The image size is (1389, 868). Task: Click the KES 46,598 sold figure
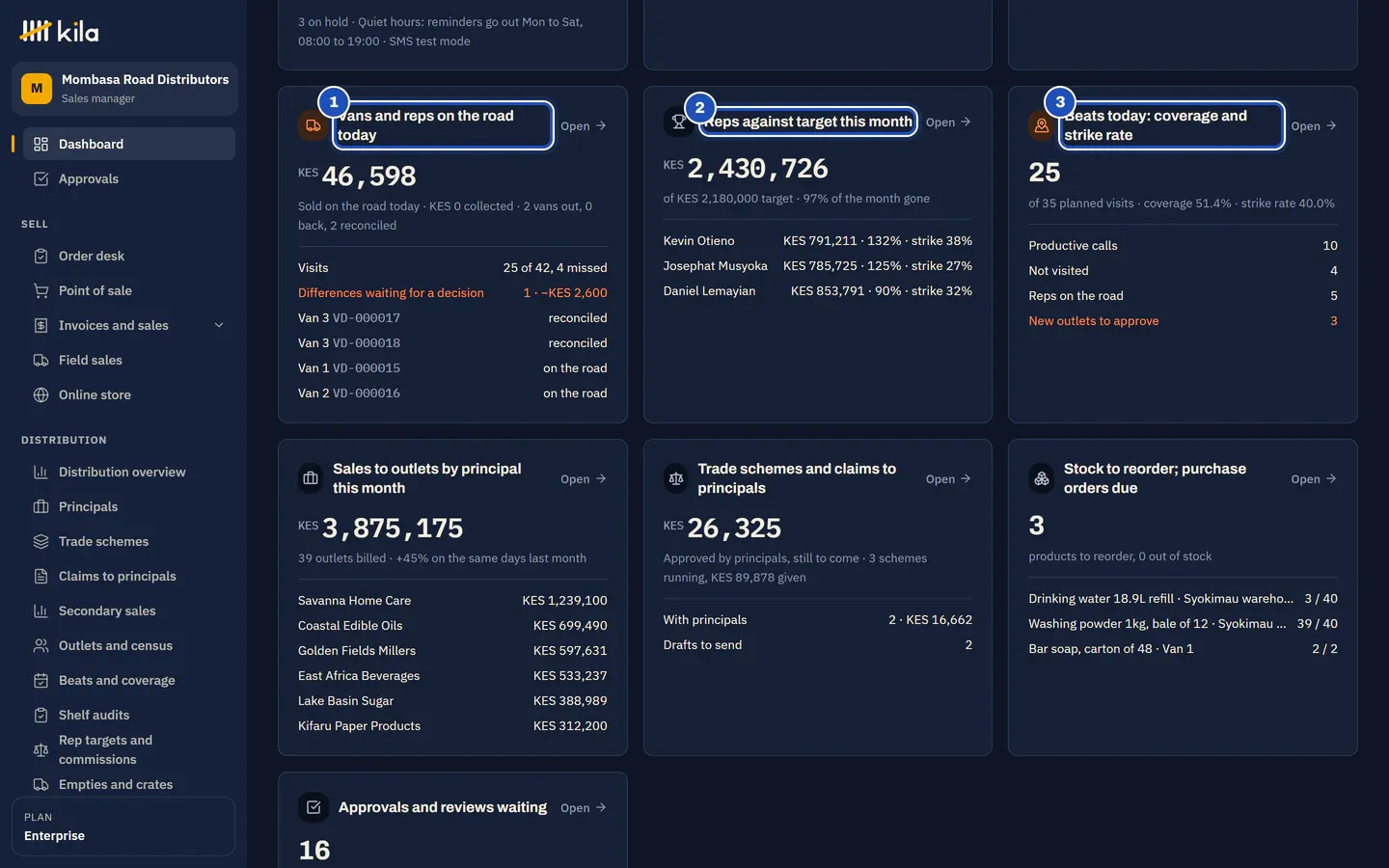pos(358,176)
